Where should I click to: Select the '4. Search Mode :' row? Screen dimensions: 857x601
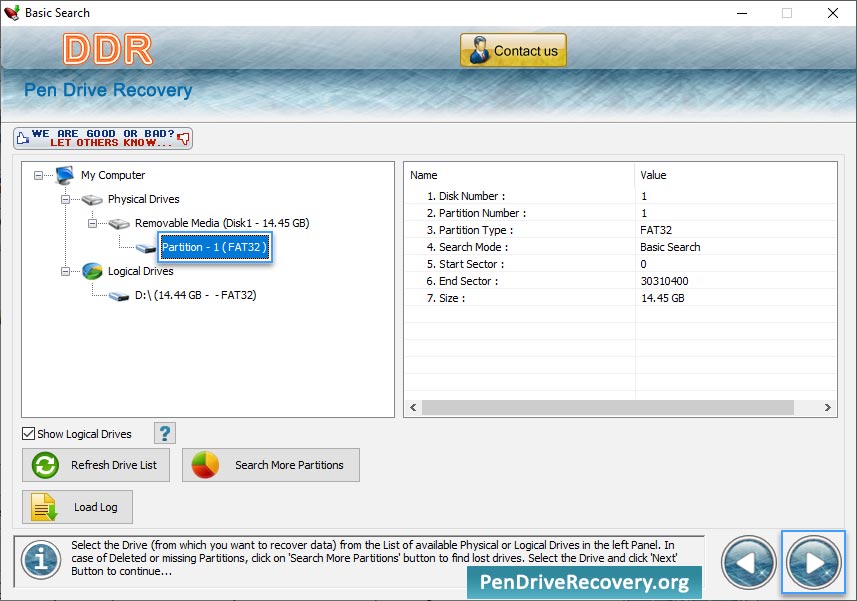pyautogui.click(x=621, y=246)
